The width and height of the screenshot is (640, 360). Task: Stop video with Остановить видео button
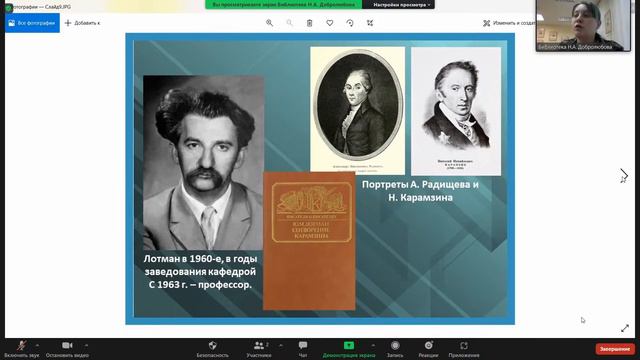click(67, 349)
